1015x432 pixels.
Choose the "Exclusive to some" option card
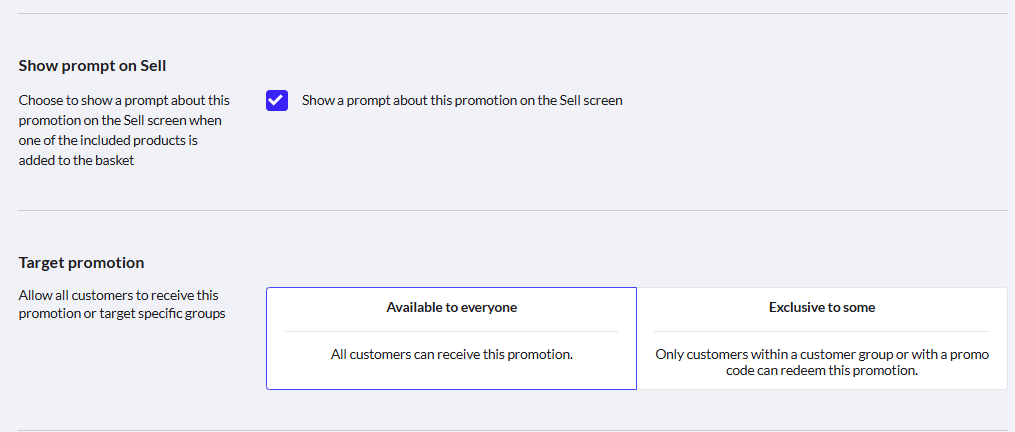[822, 338]
